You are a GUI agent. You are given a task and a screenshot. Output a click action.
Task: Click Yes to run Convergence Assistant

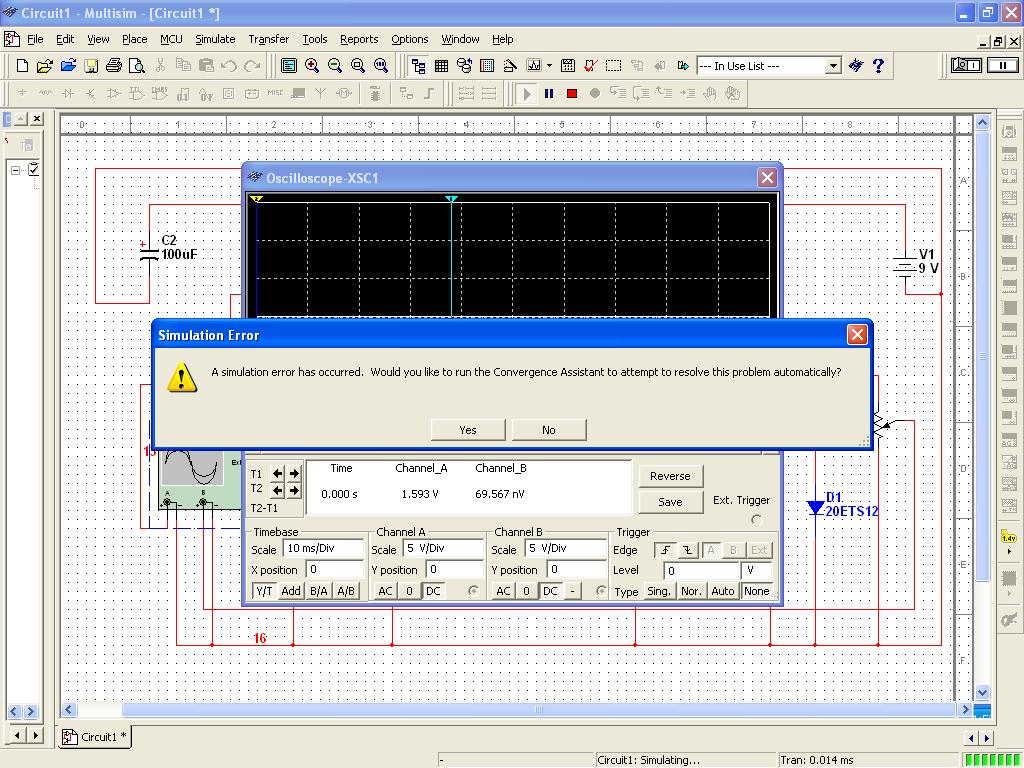click(x=468, y=430)
